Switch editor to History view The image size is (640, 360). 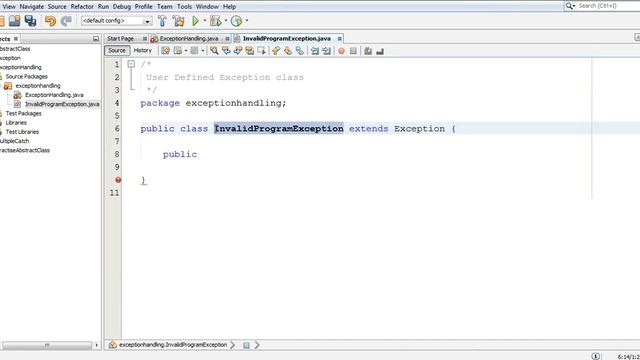pos(142,50)
